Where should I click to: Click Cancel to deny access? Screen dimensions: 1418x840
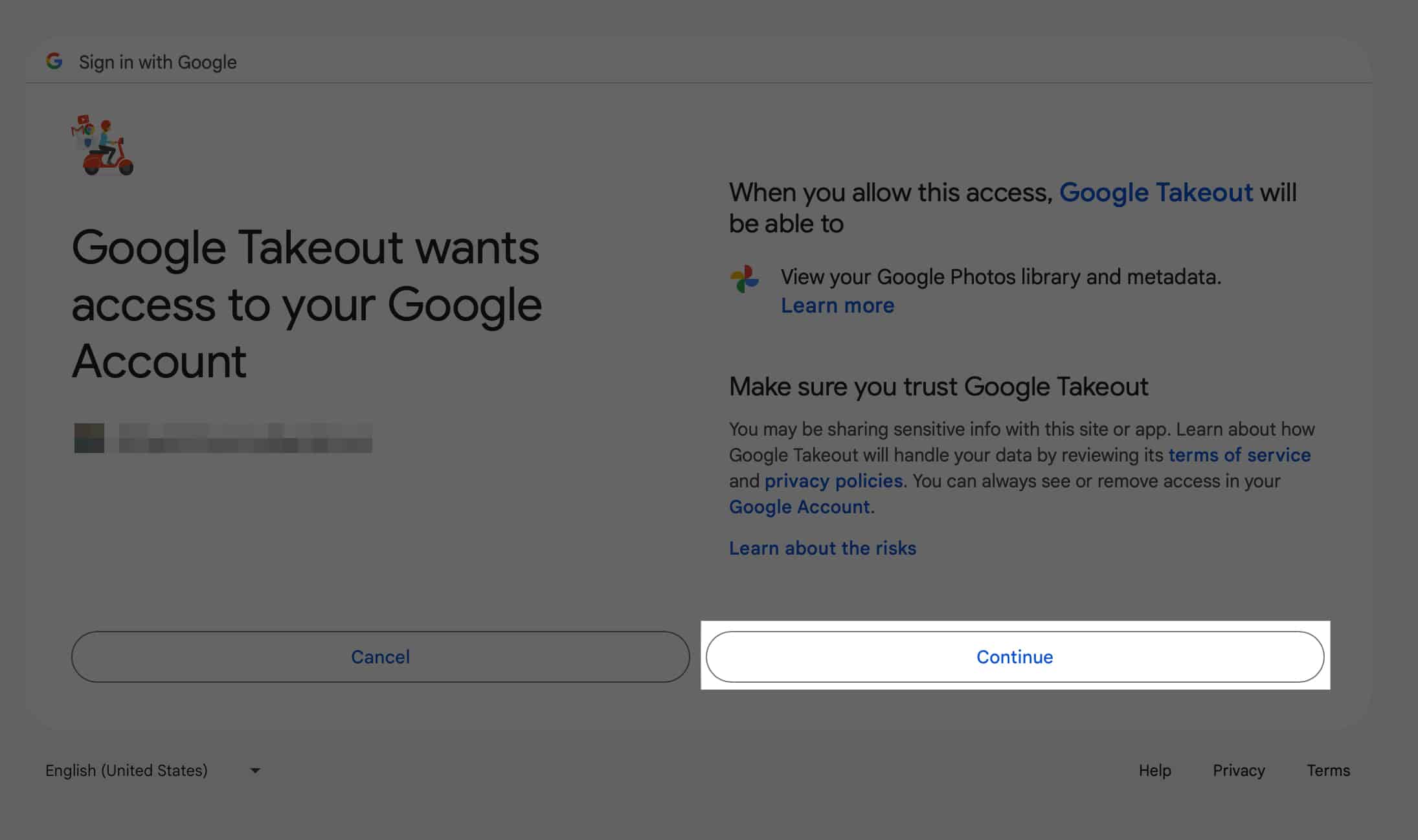point(380,657)
